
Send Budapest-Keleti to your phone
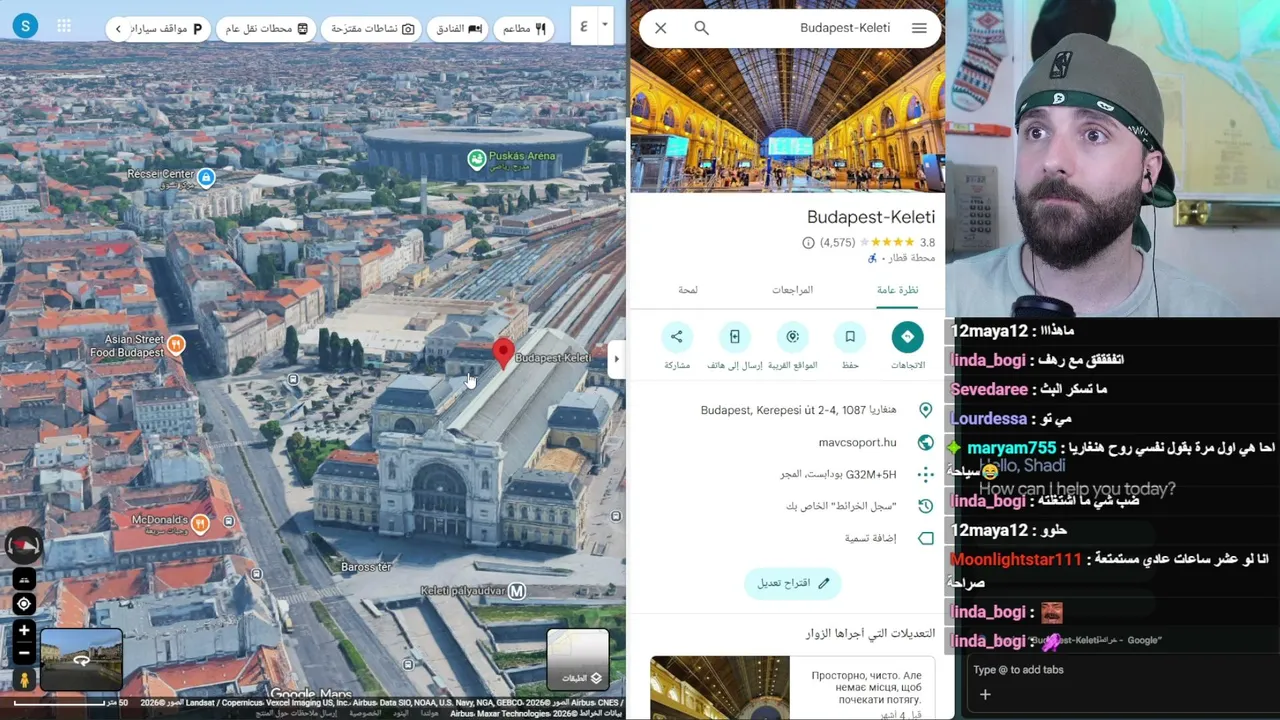tap(734, 337)
